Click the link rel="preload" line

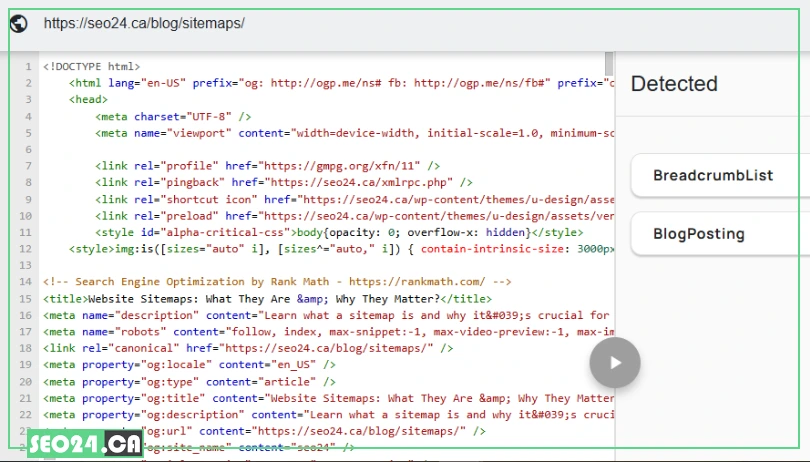[x=354, y=216]
